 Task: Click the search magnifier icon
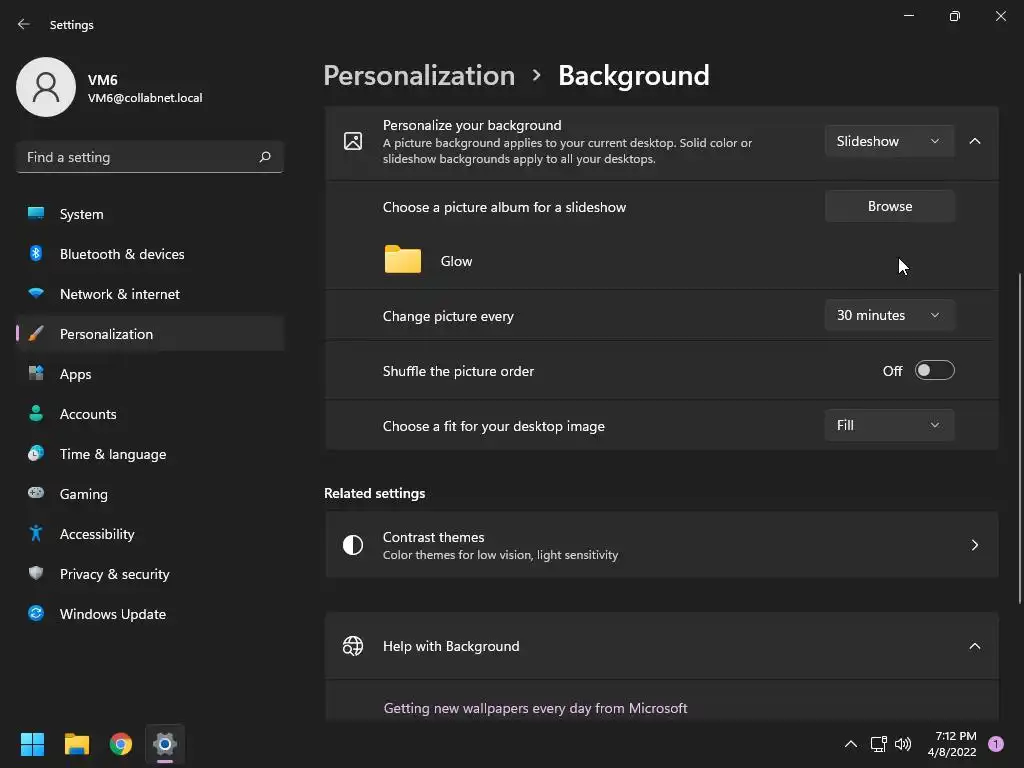265,157
